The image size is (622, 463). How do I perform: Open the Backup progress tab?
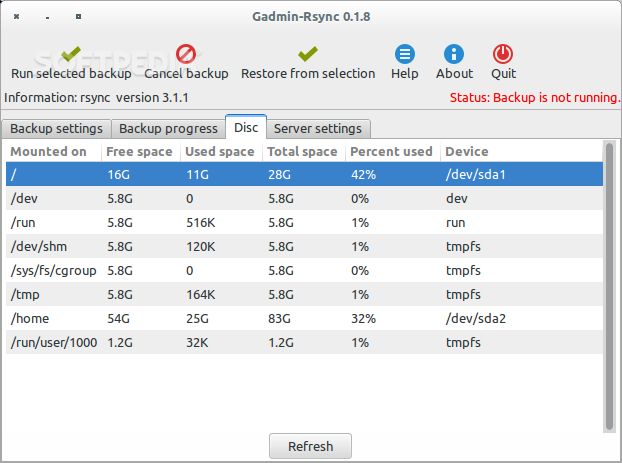(x=168, y=129)
